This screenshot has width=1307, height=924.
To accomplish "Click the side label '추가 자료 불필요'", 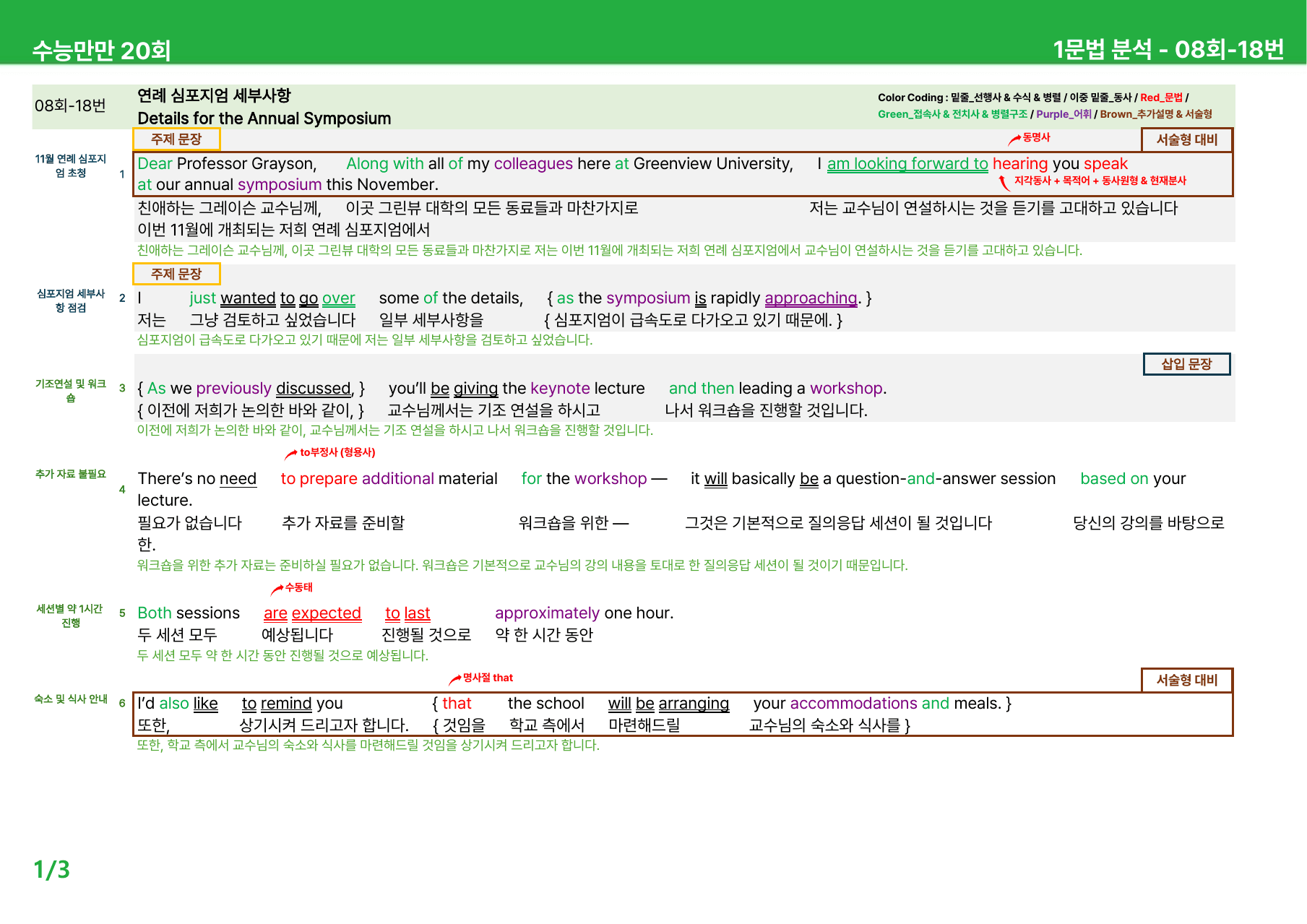I will pyautogui.click(x=71, y=474).
